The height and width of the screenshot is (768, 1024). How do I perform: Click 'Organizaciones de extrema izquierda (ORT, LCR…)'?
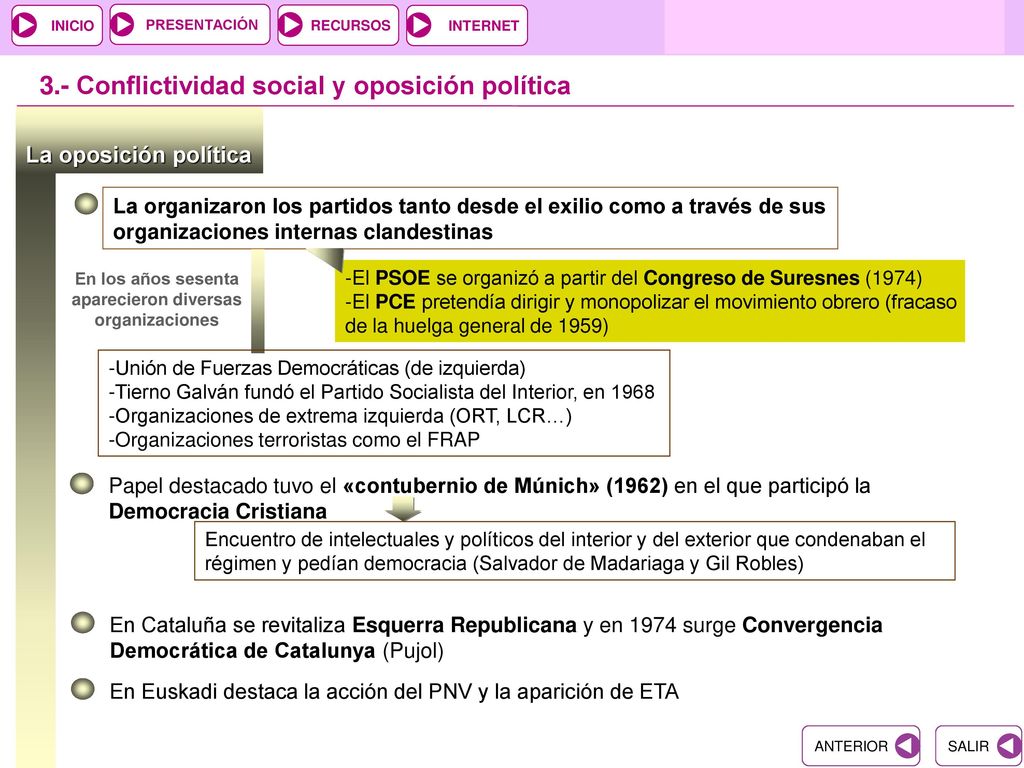point(340,416)
